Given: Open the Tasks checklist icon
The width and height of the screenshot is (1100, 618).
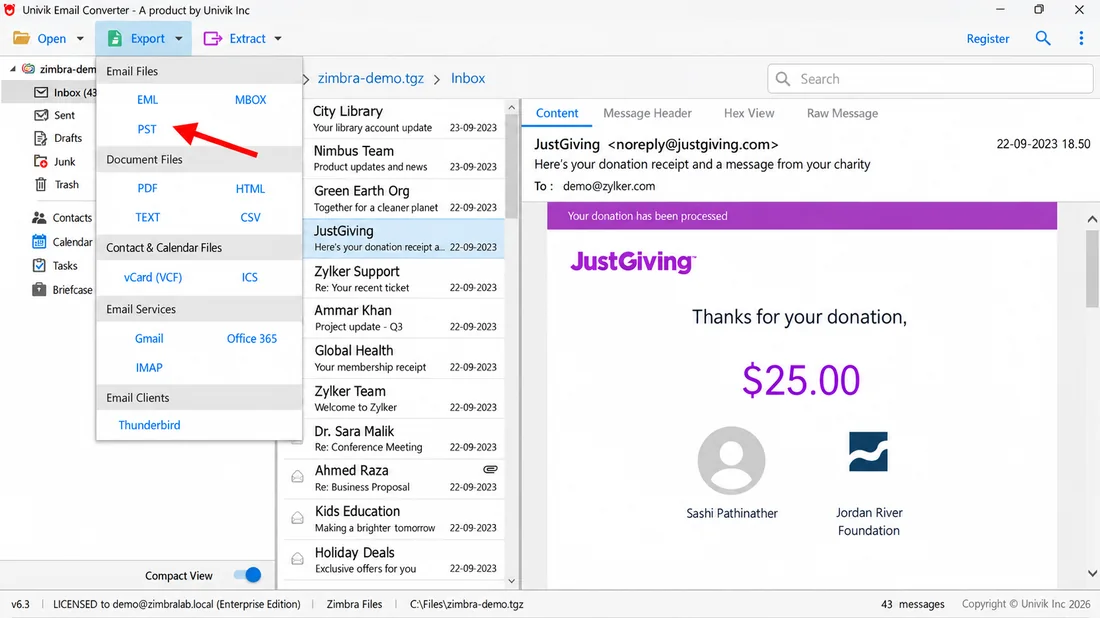Looking at the screenshot, I should pos(39,266).
